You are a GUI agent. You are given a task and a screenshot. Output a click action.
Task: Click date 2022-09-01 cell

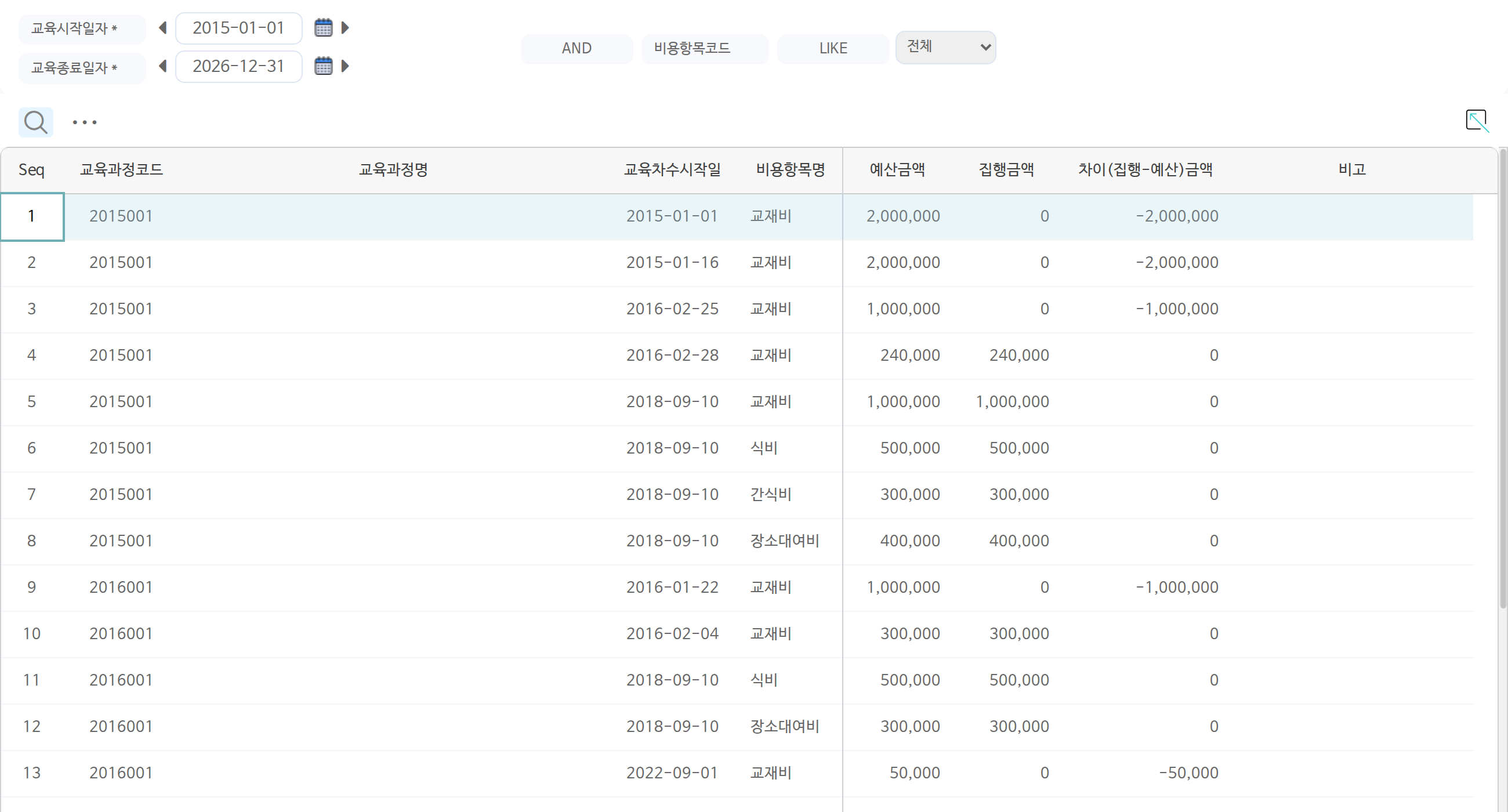point(672,773)
